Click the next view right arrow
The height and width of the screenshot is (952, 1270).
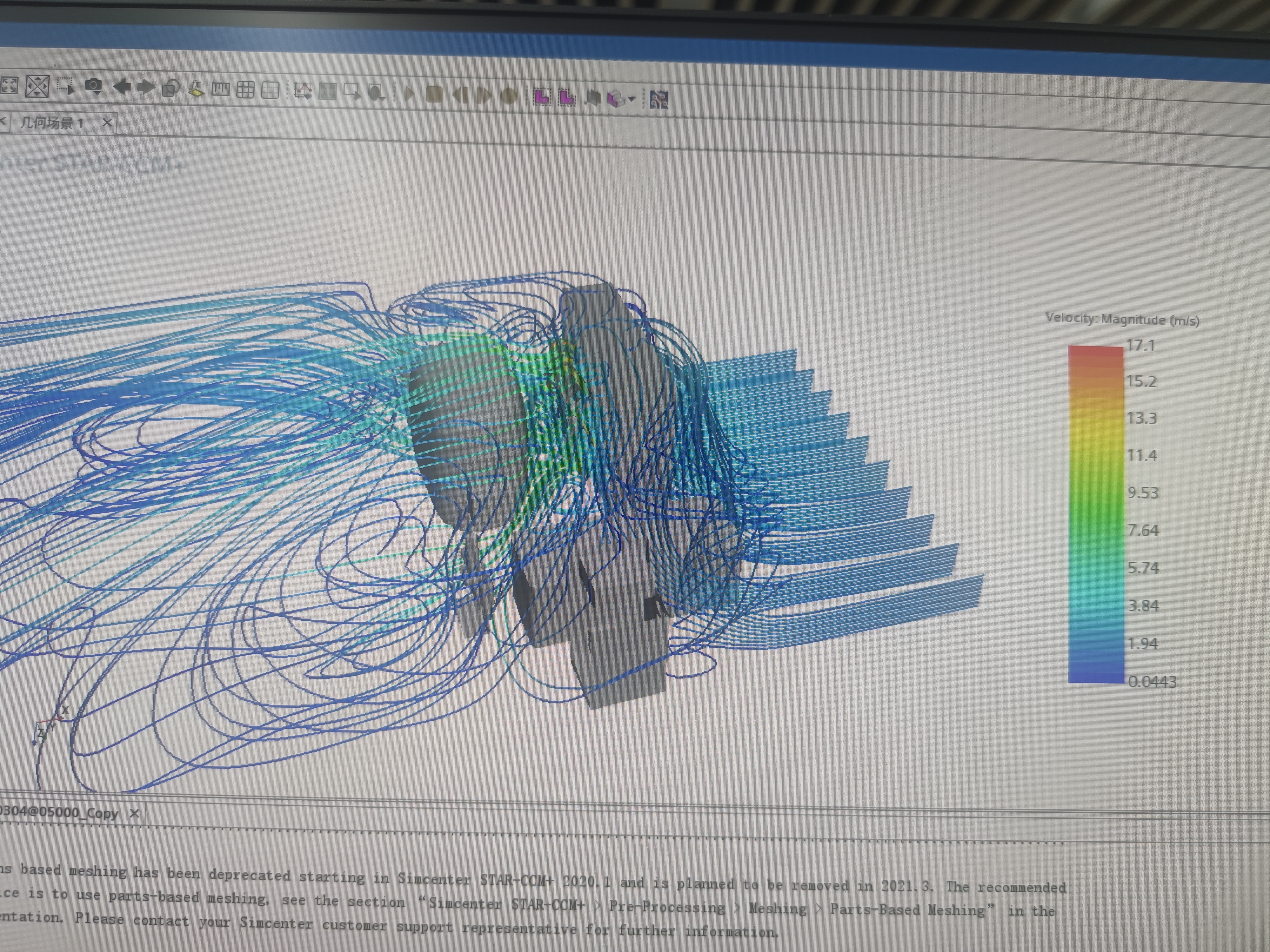(x=146, y=88)
